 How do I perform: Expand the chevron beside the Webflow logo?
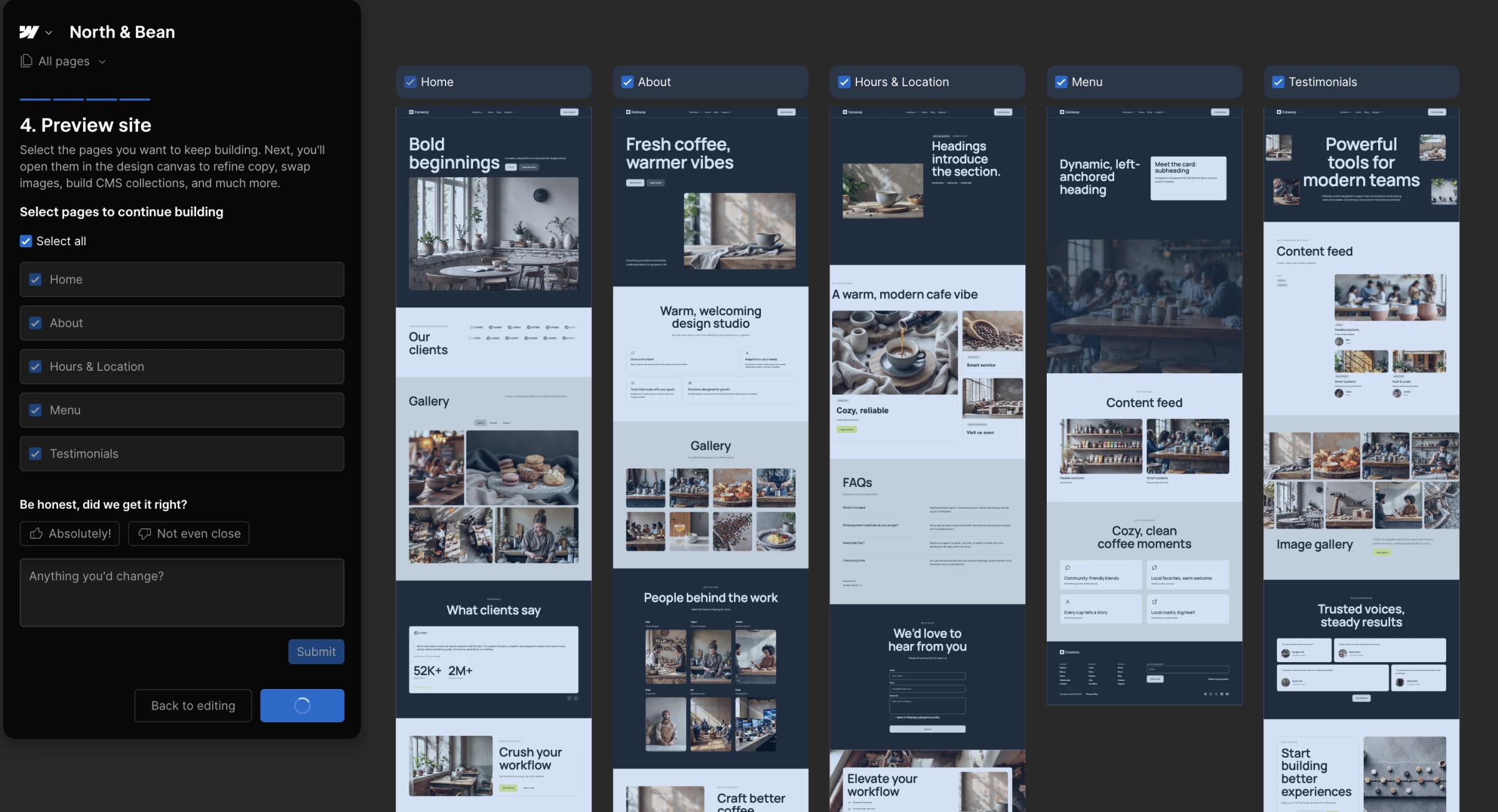(x=49, y=32)
